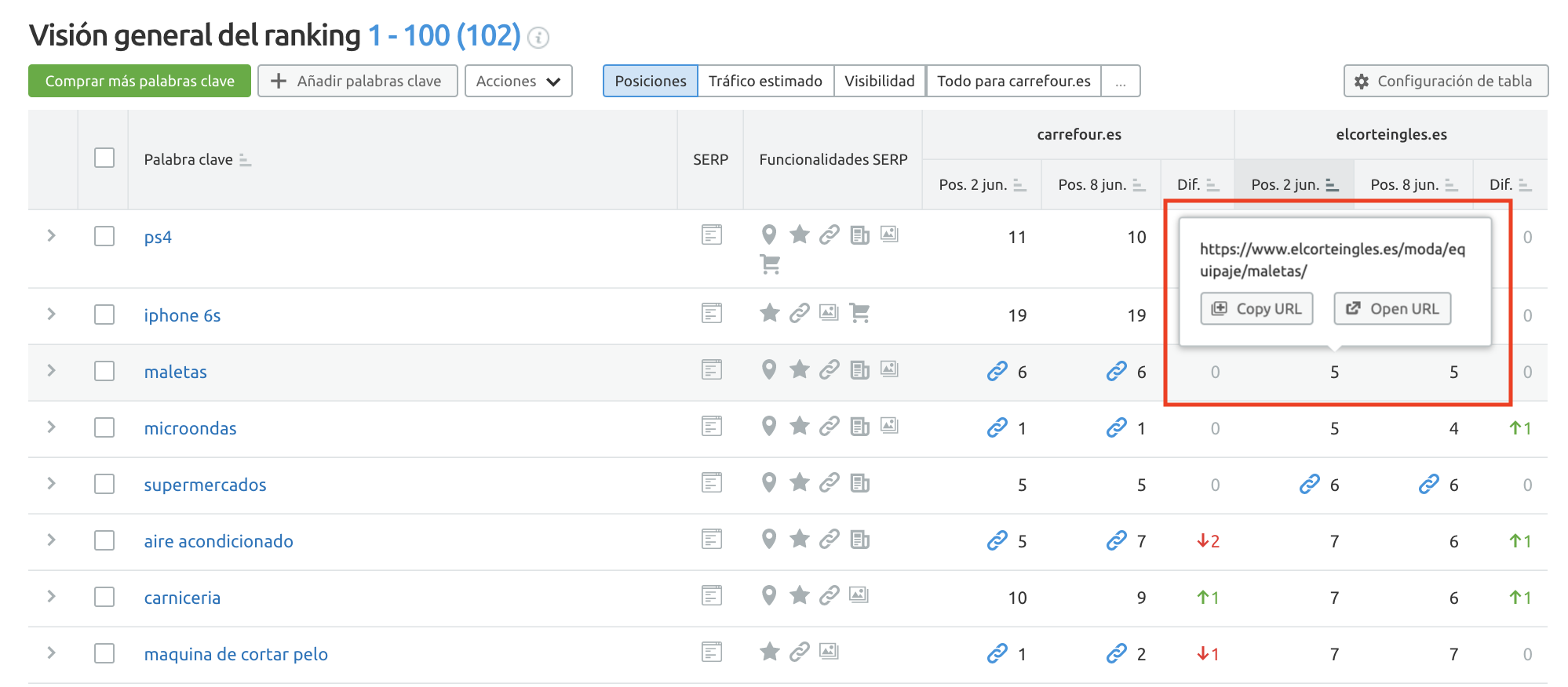Open the microondas keyword link
This screenshot has height=687, width=1568.
190,428
